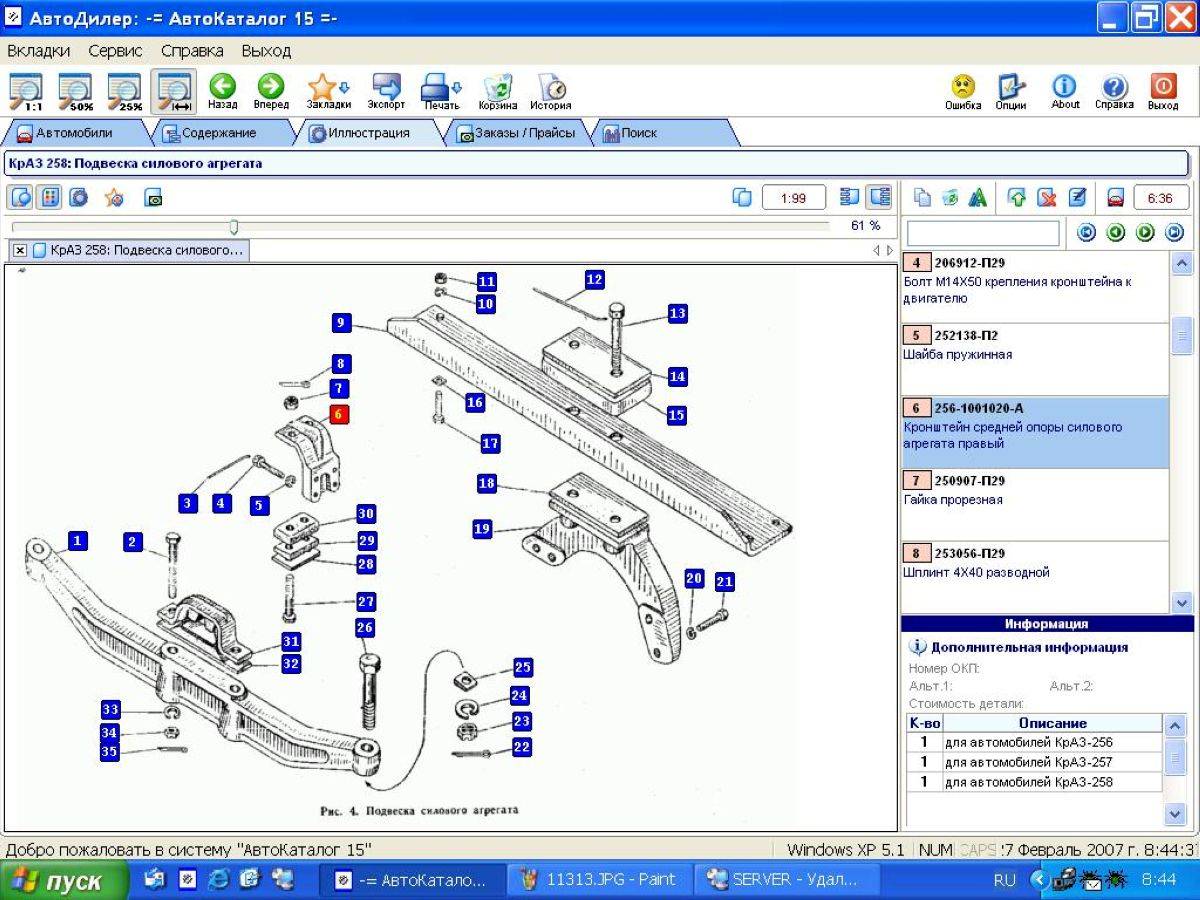1200x900 pixels.
Task: Click the gear ring icon in illustration toolbar
Action: (78, 197)
